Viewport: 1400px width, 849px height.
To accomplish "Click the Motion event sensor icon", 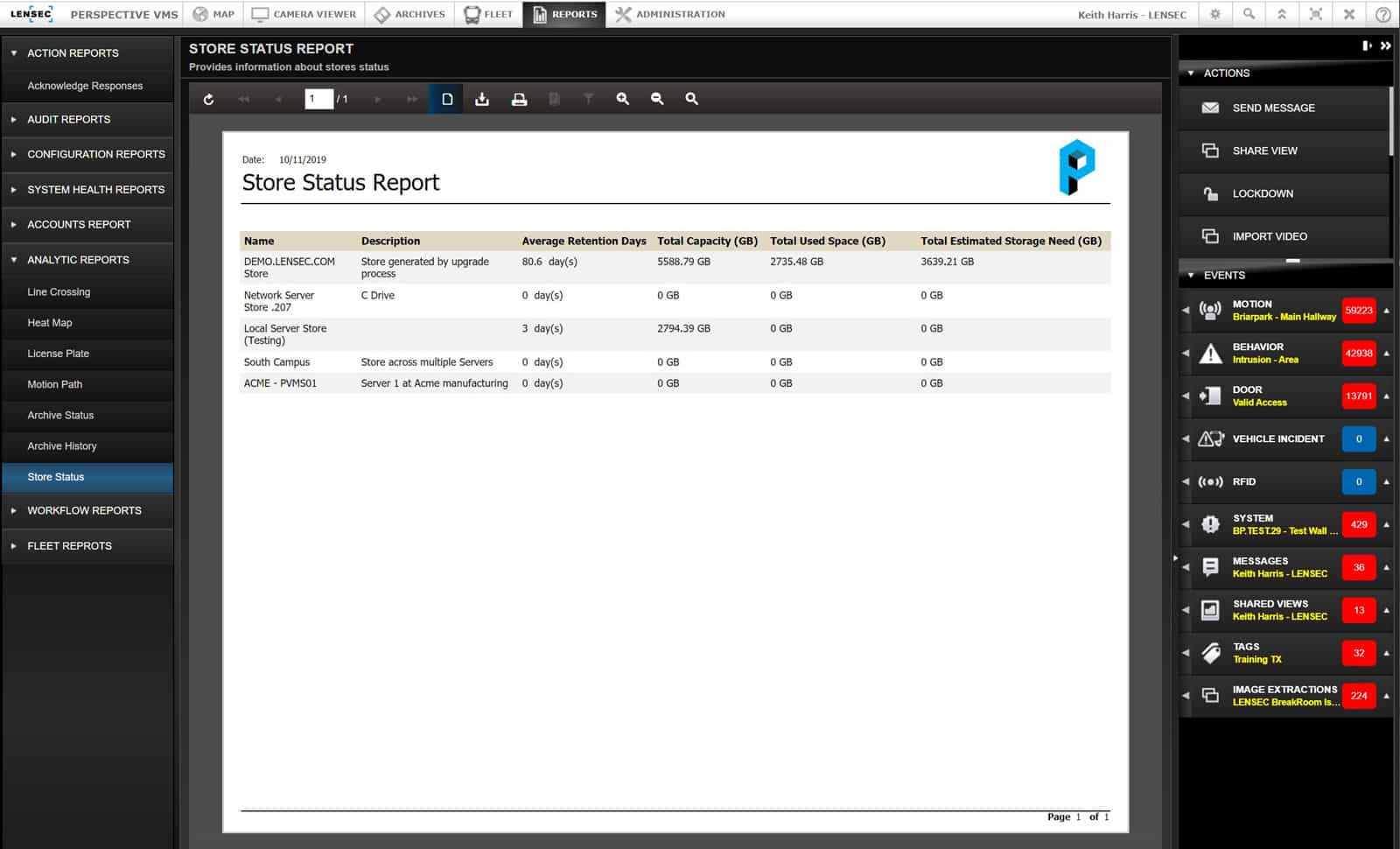I will pyautogui.click(x=1210, y=310).
